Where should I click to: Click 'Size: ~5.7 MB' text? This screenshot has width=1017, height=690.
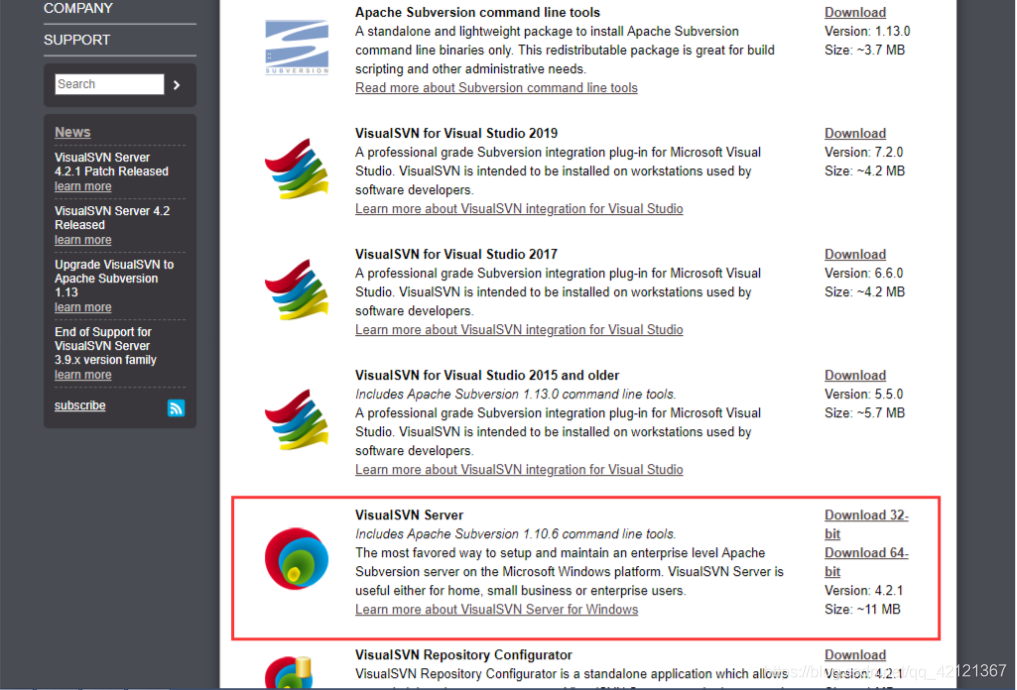tap(865, 413)
